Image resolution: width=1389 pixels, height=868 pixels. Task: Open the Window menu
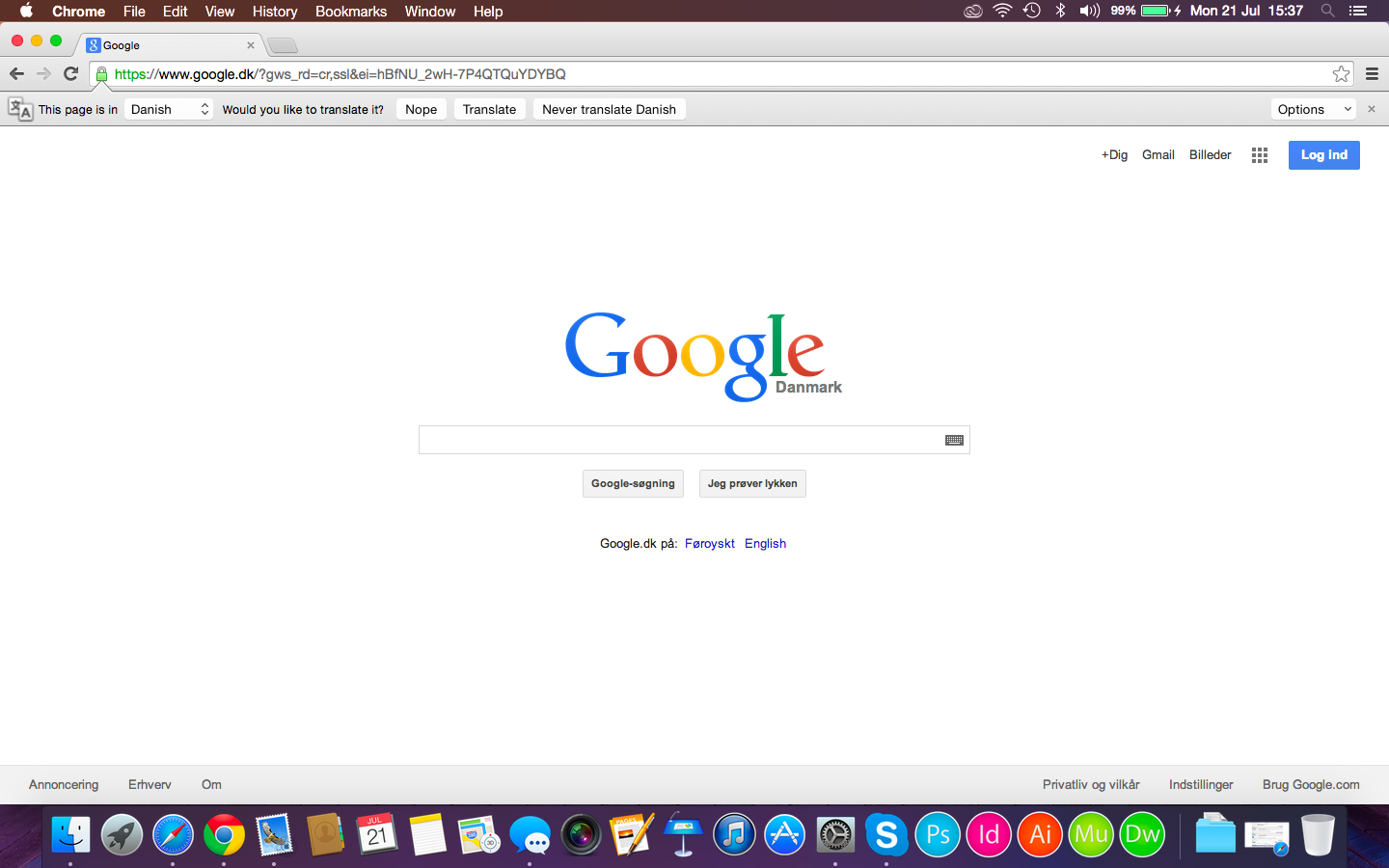(430, 12)
